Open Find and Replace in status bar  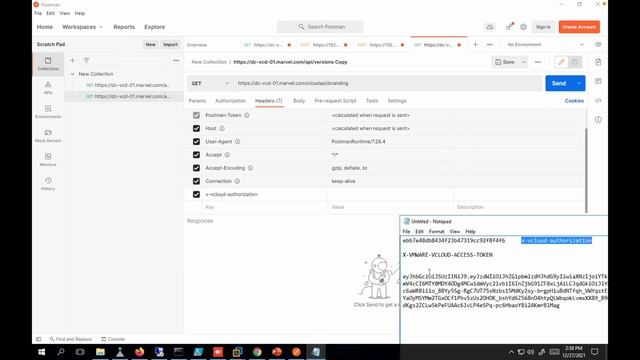[x=71, y=339]
